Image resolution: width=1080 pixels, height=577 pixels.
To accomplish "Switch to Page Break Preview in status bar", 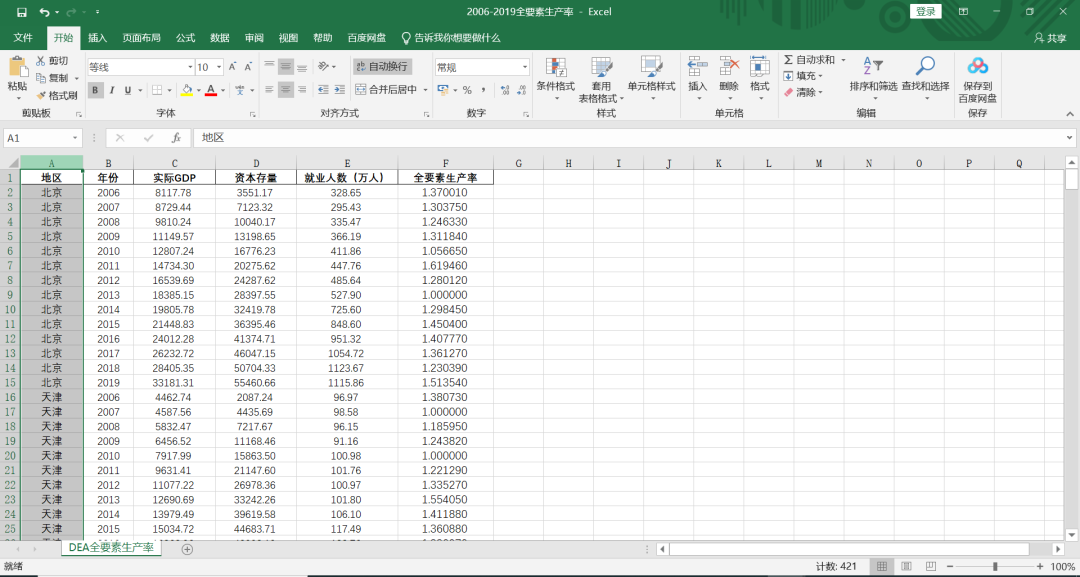I will [x=931, y=566].
